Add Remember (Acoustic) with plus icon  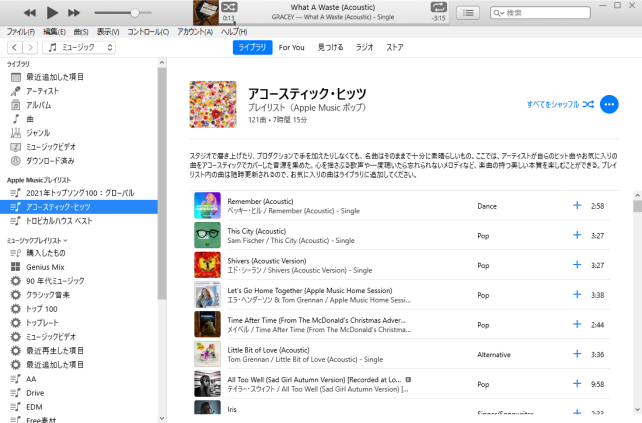point(577,205)
